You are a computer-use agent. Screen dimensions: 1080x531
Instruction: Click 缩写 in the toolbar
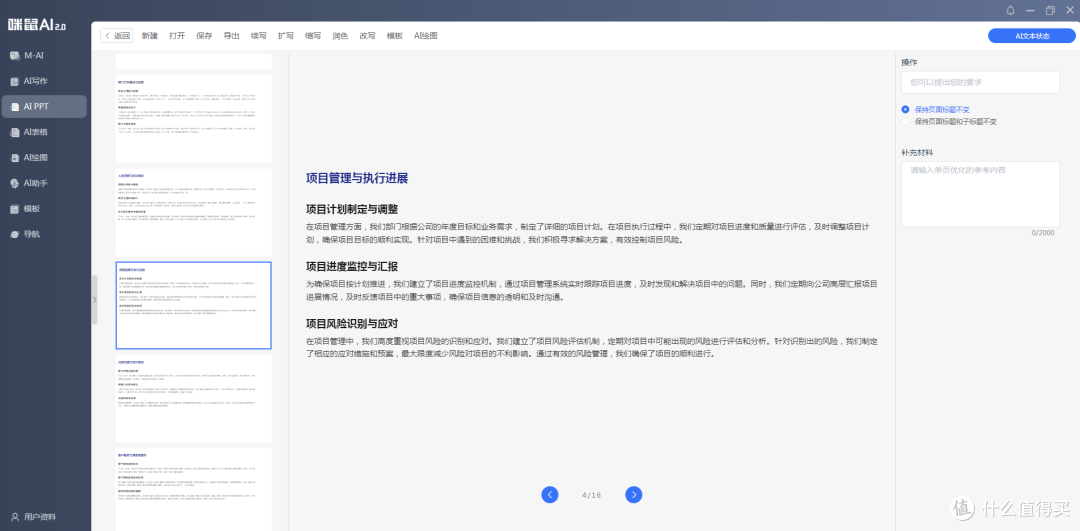(313, 36)
